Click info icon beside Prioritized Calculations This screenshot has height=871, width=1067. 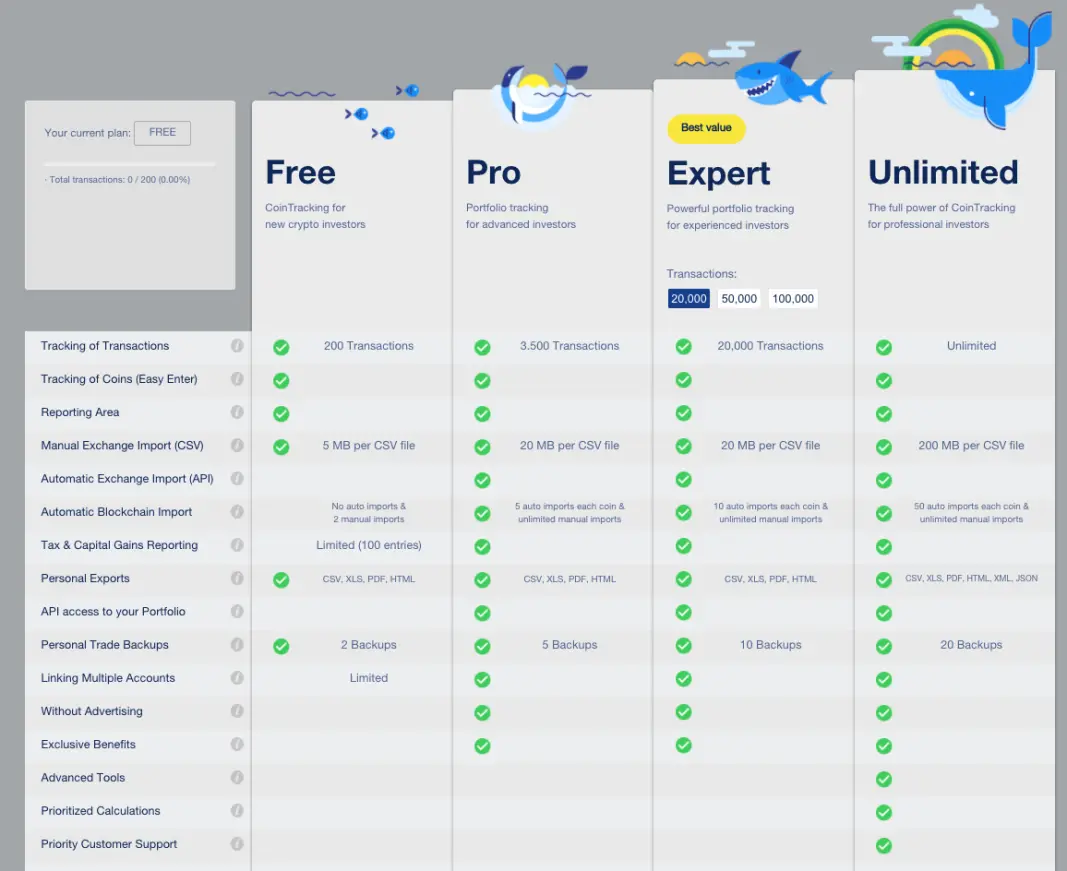[237, 810]
